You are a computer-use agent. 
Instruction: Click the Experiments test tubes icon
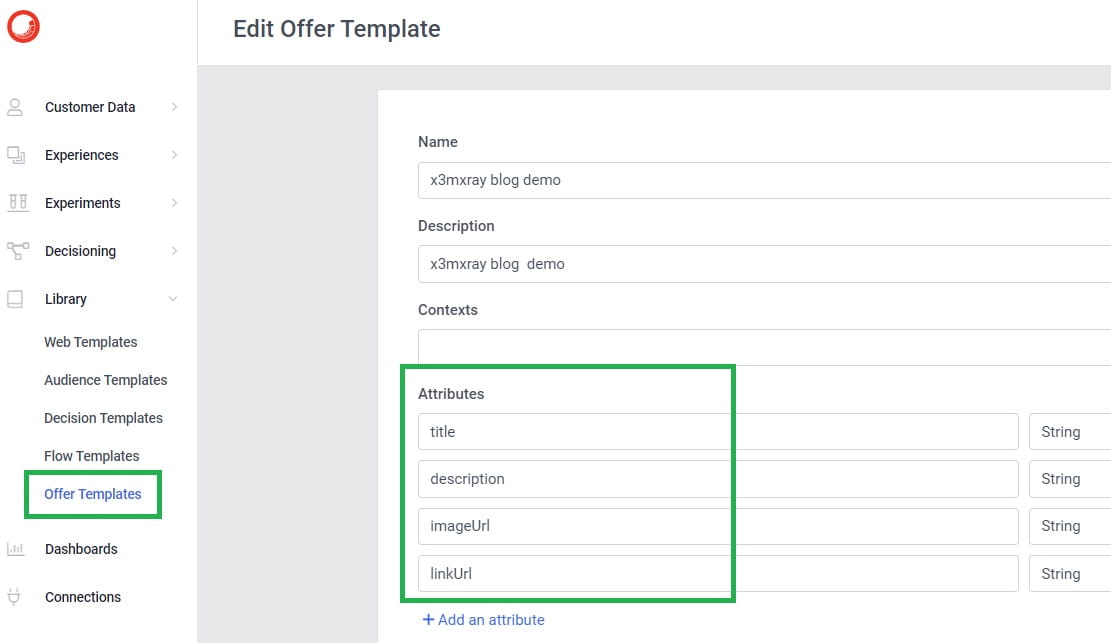18,203
